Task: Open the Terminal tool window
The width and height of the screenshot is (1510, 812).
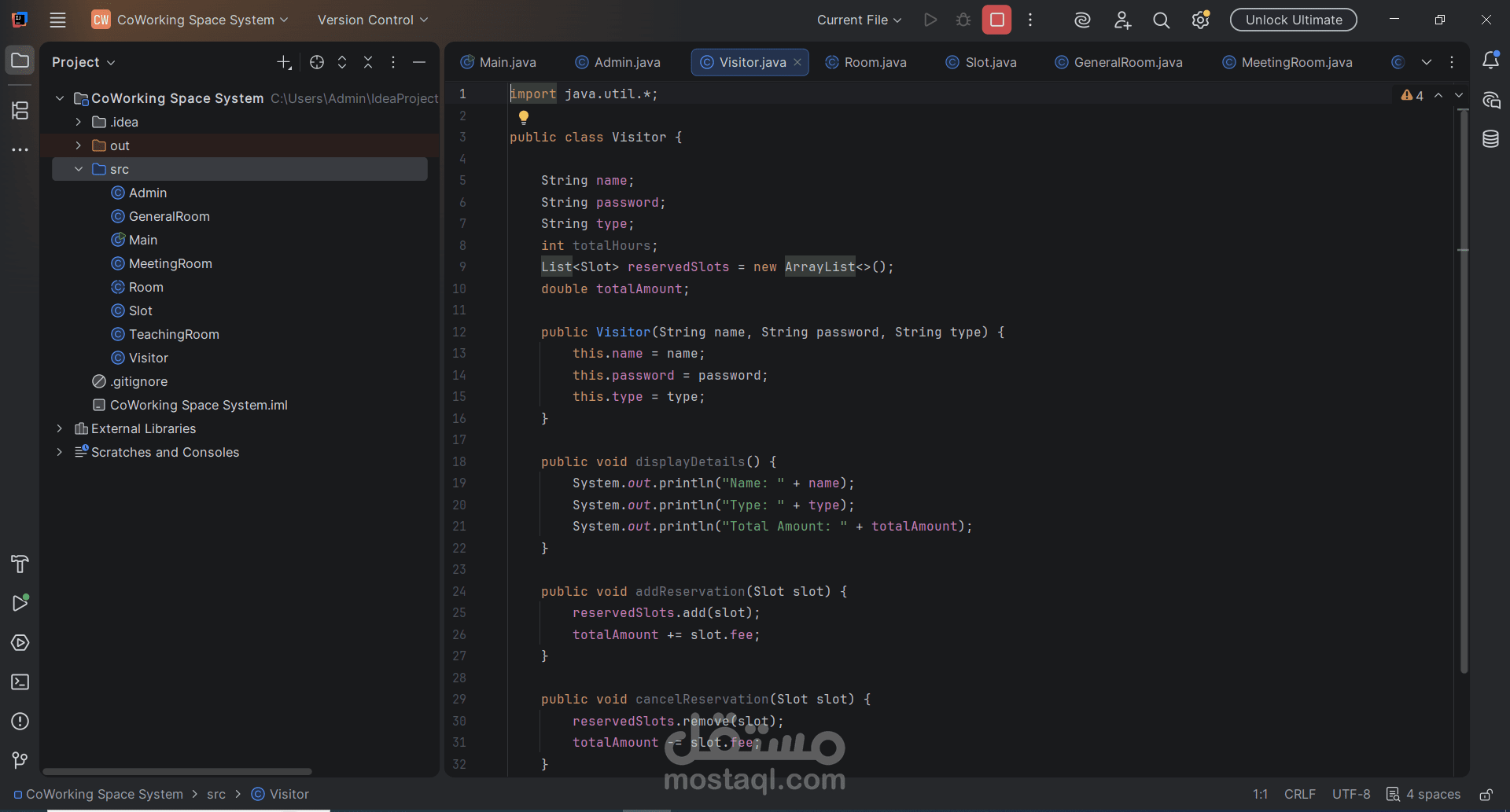Action: pos(20,682)
